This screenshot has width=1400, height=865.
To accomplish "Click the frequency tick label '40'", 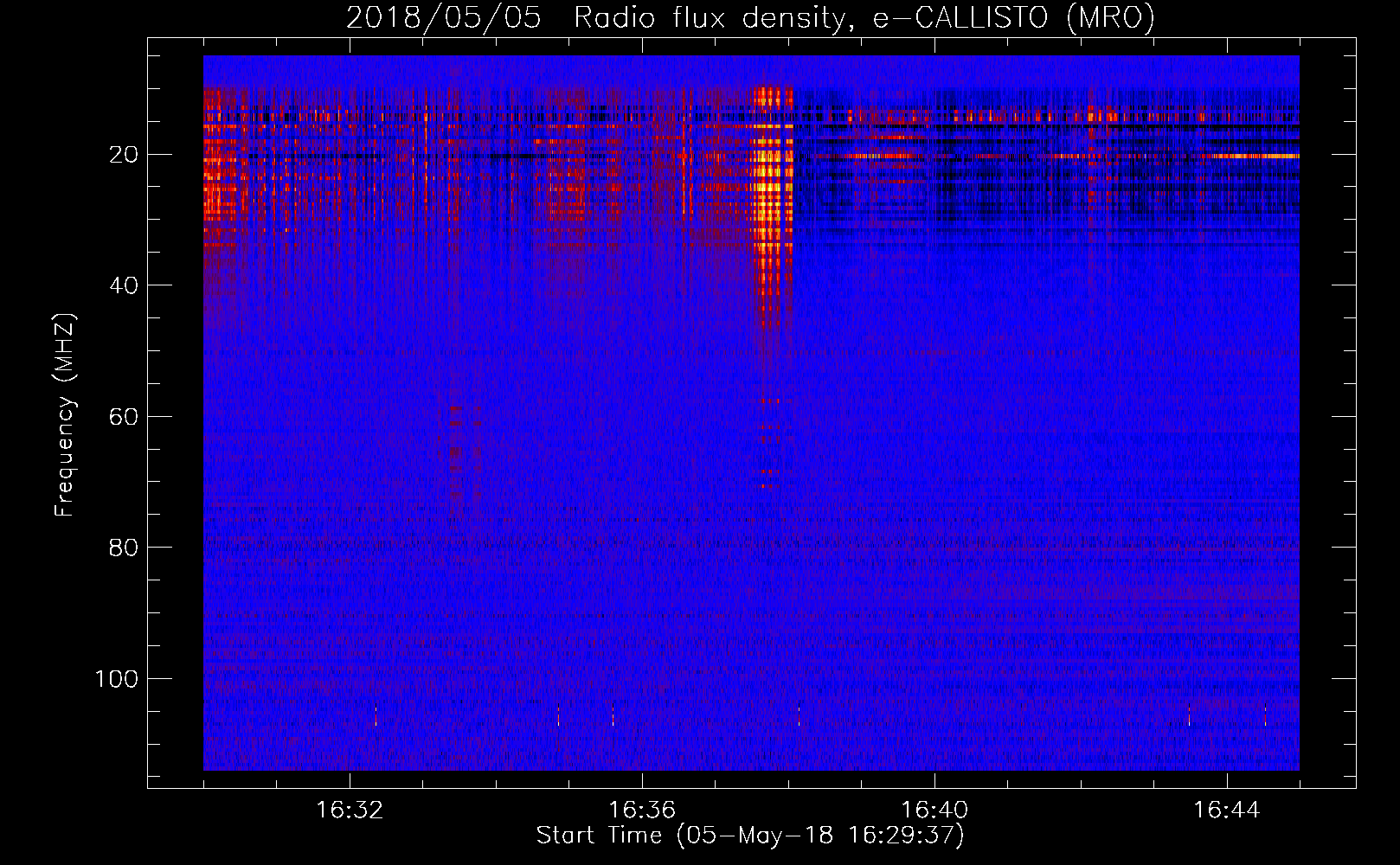I will [124, 285].
